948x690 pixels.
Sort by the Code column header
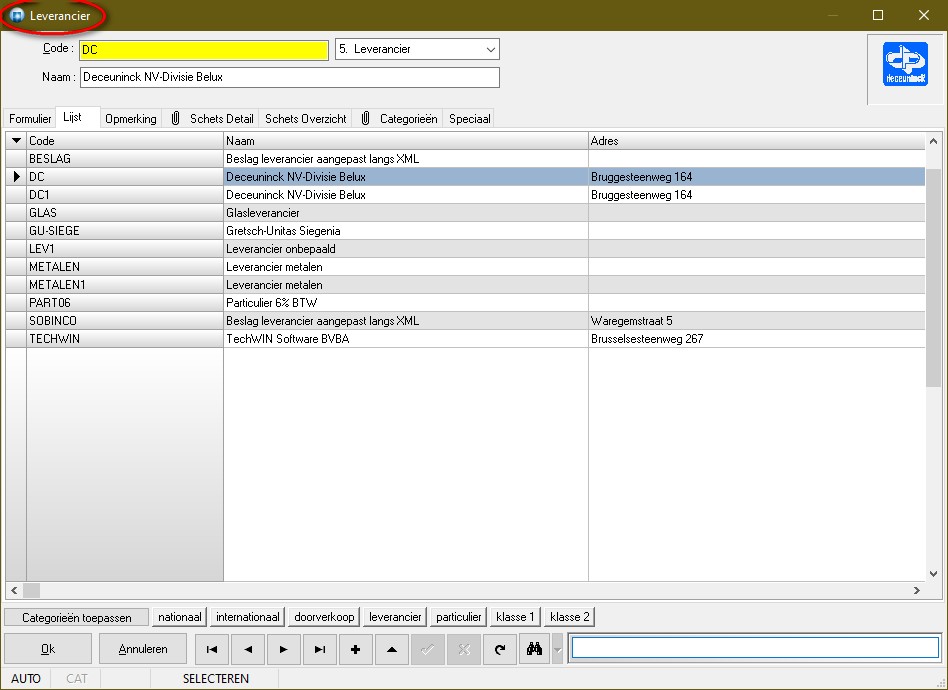pyautogui.click(x=125, y=140)
